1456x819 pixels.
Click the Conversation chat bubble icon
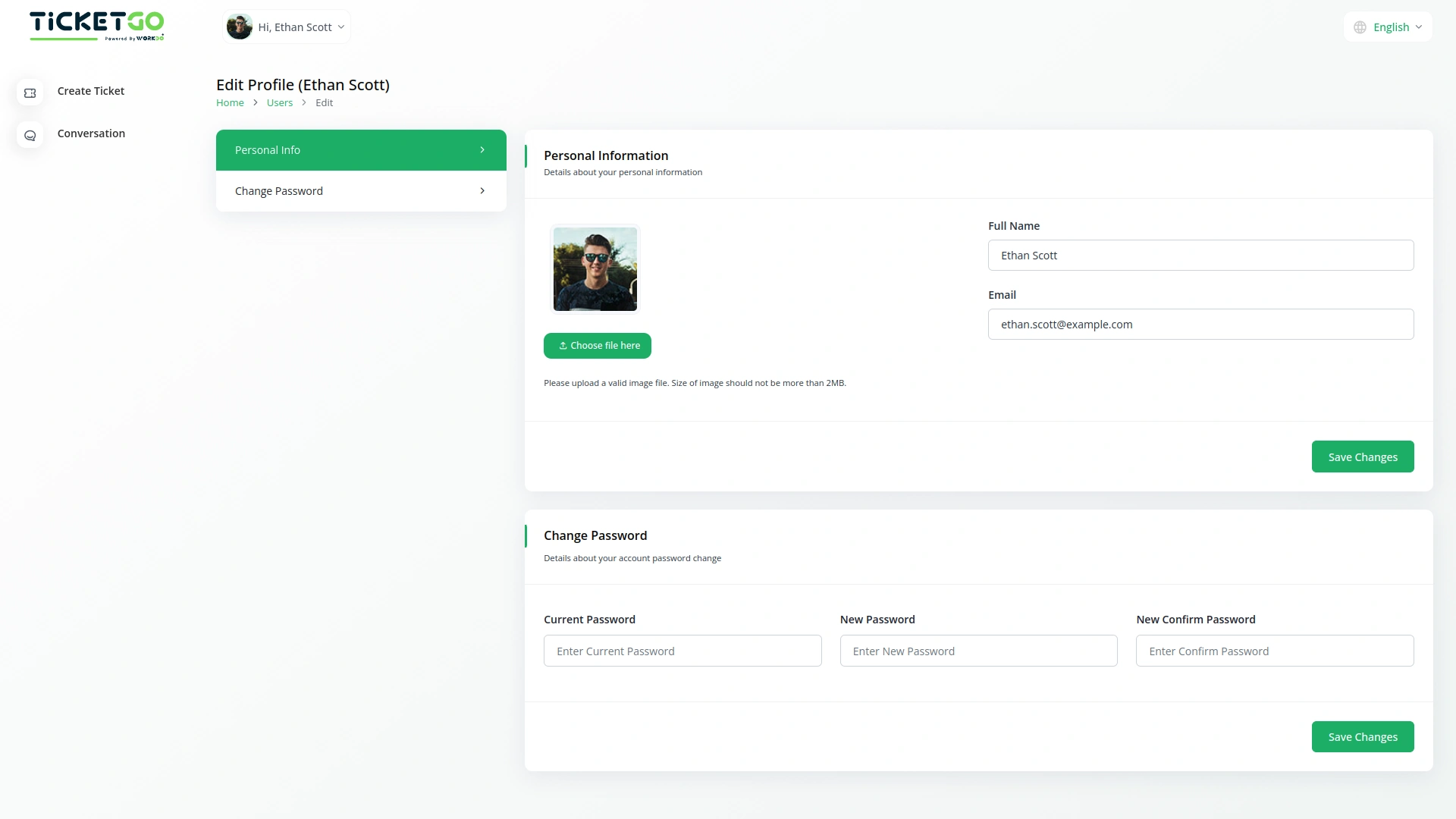(30, 135)
